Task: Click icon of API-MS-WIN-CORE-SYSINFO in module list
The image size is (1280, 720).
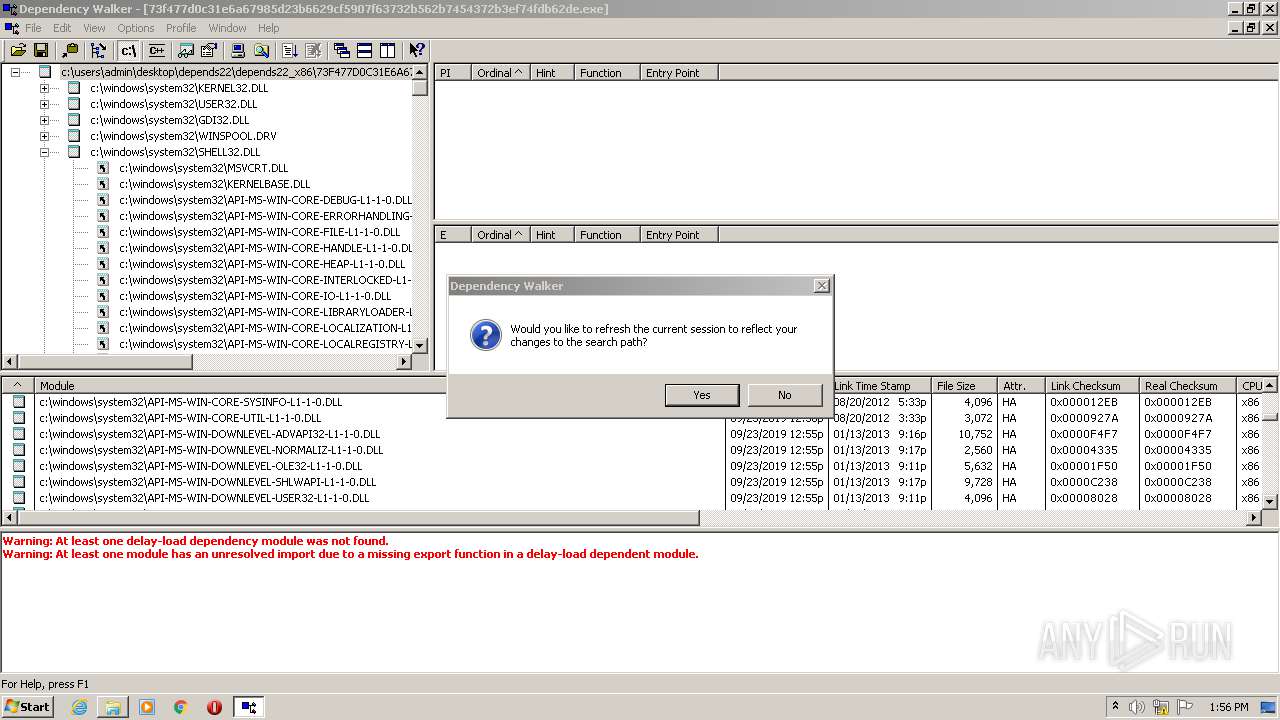Action: click(x=19, y=402)
